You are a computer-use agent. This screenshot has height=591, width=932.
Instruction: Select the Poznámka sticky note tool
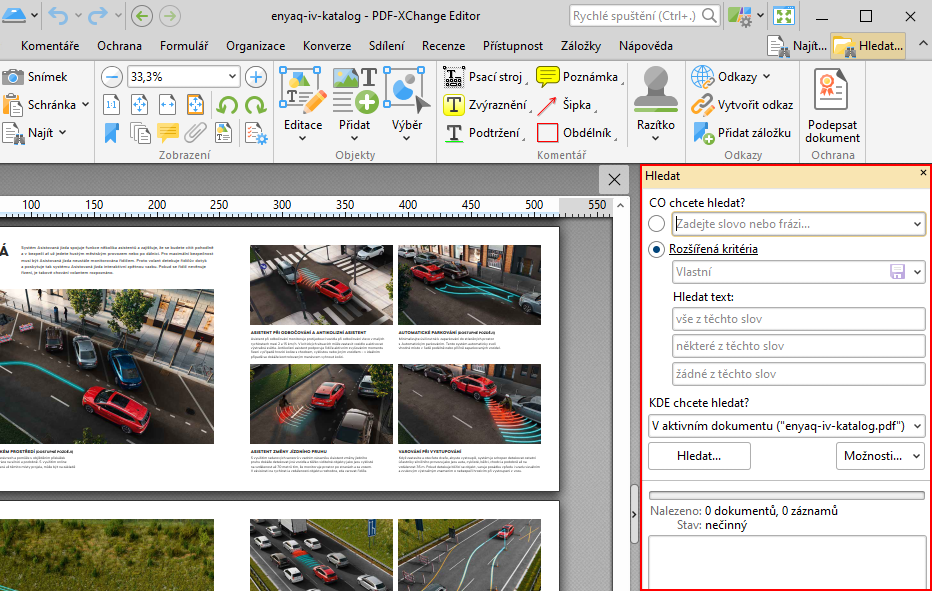578,77
